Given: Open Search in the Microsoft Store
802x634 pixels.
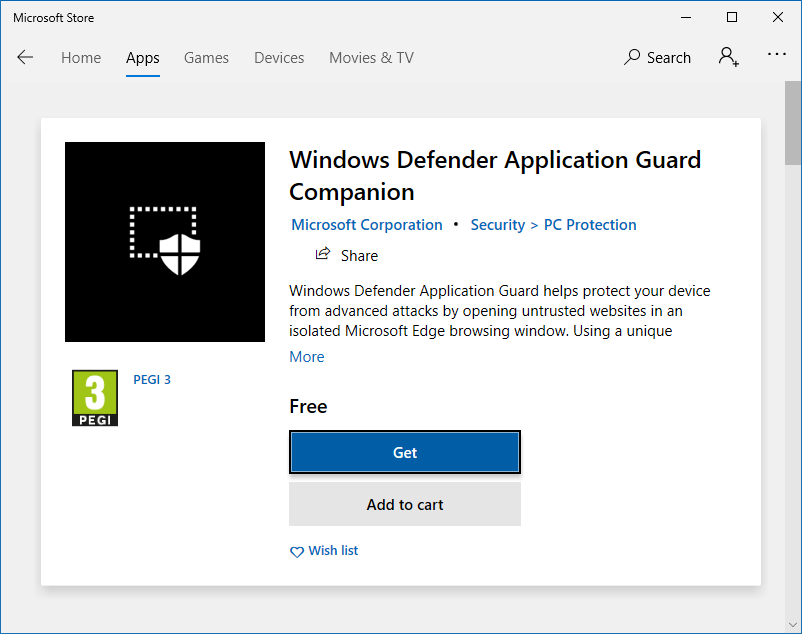Looking at the screenshot, I should [657, 57].
